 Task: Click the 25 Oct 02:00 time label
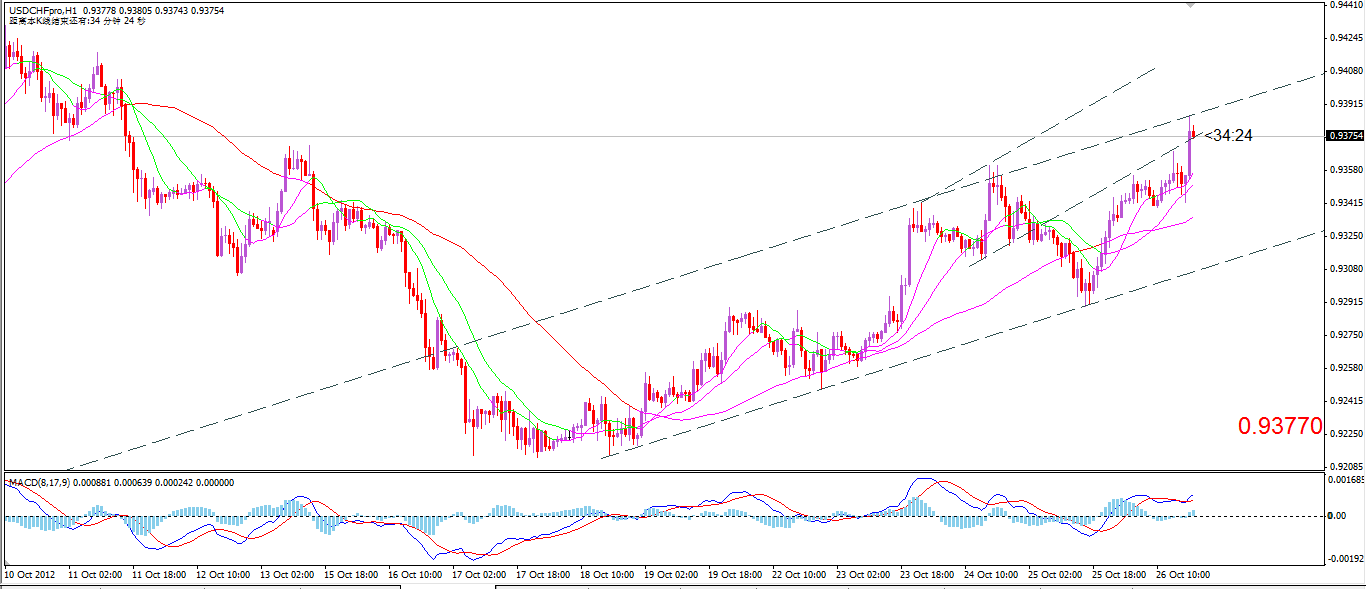1055,575
